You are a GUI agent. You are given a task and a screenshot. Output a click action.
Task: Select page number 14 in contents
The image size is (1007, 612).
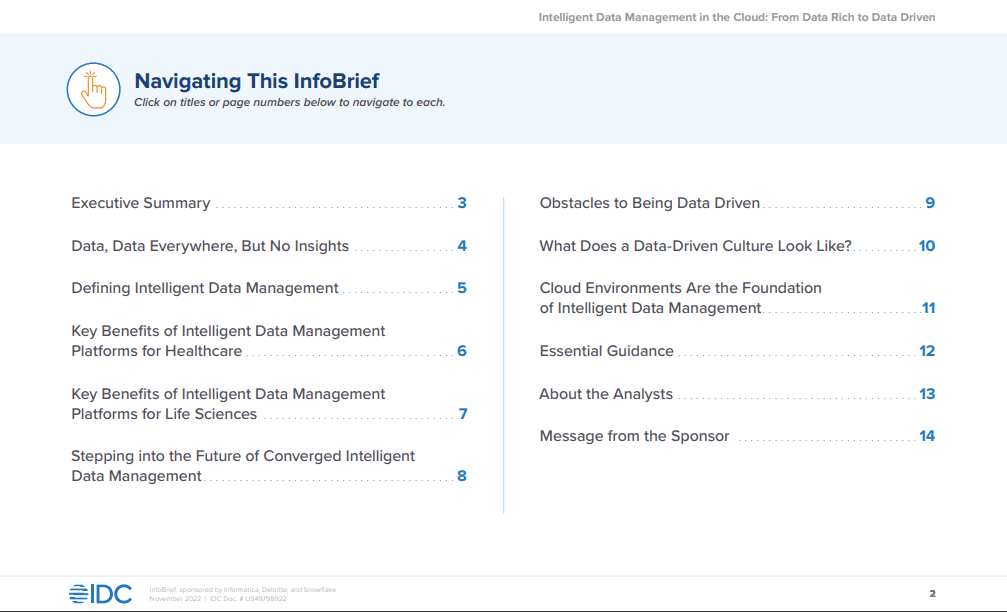[927, 436]
